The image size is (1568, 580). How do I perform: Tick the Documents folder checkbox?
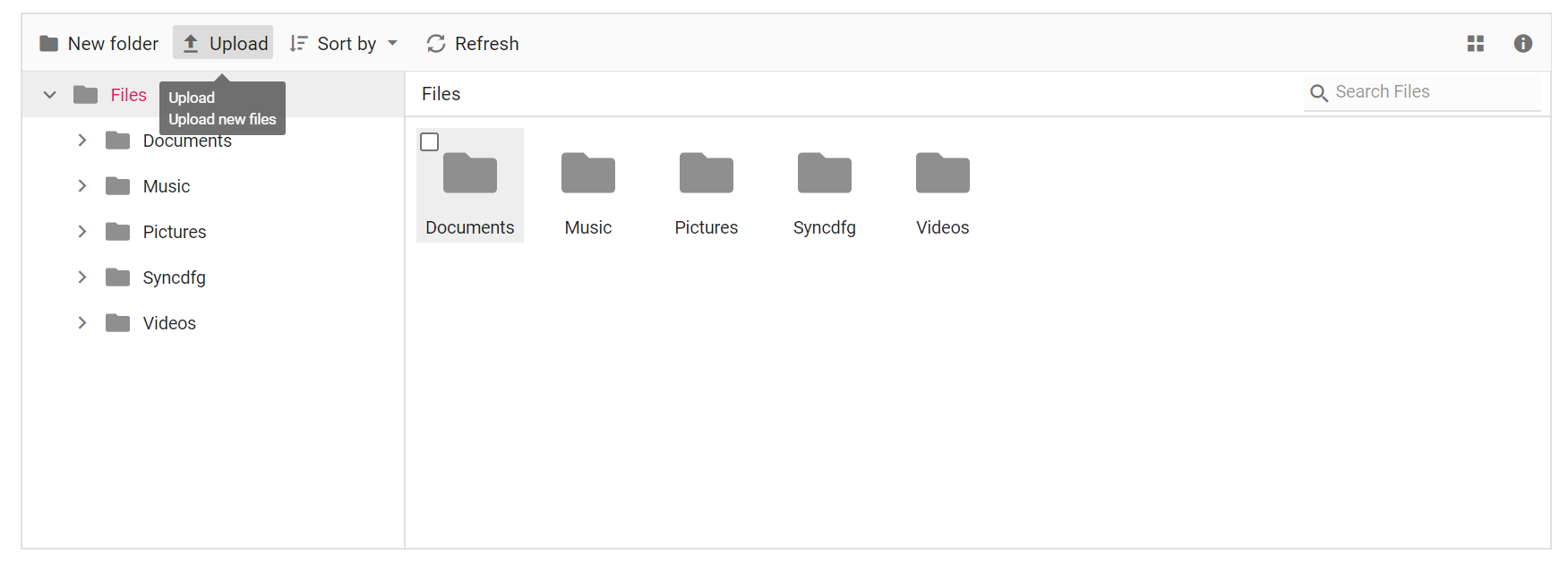tap(430, 141)
